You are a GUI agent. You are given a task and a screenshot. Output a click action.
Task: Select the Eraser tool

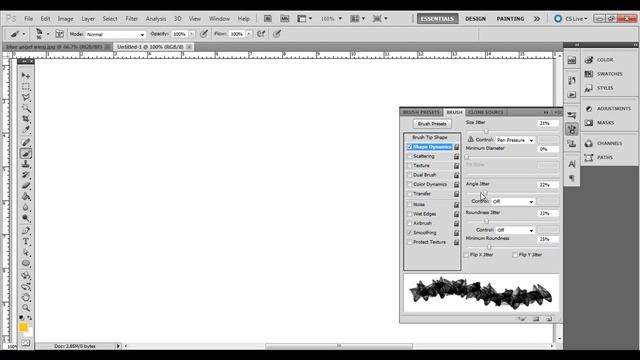(26, 186)
